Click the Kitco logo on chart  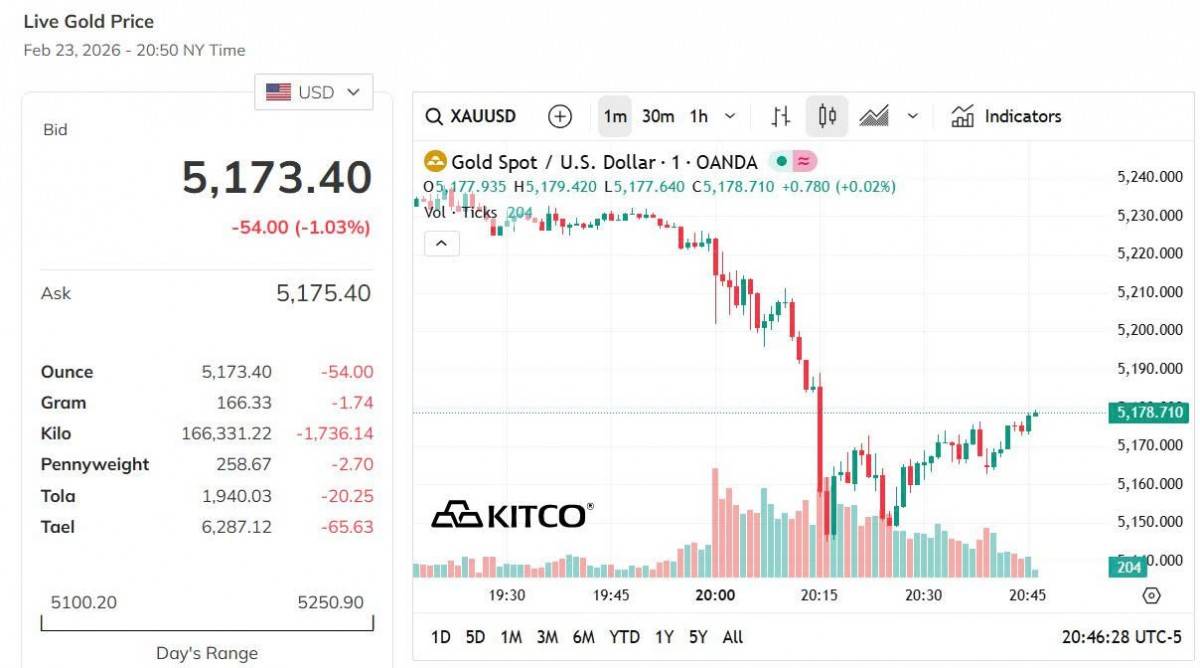coord(511,515)
